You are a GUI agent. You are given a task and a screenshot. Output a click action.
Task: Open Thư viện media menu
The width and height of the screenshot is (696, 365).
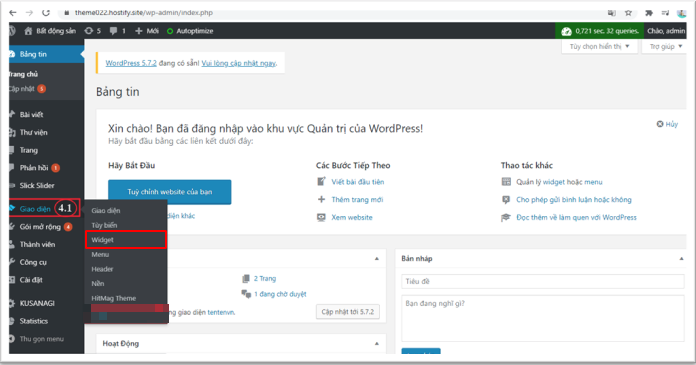46,132
